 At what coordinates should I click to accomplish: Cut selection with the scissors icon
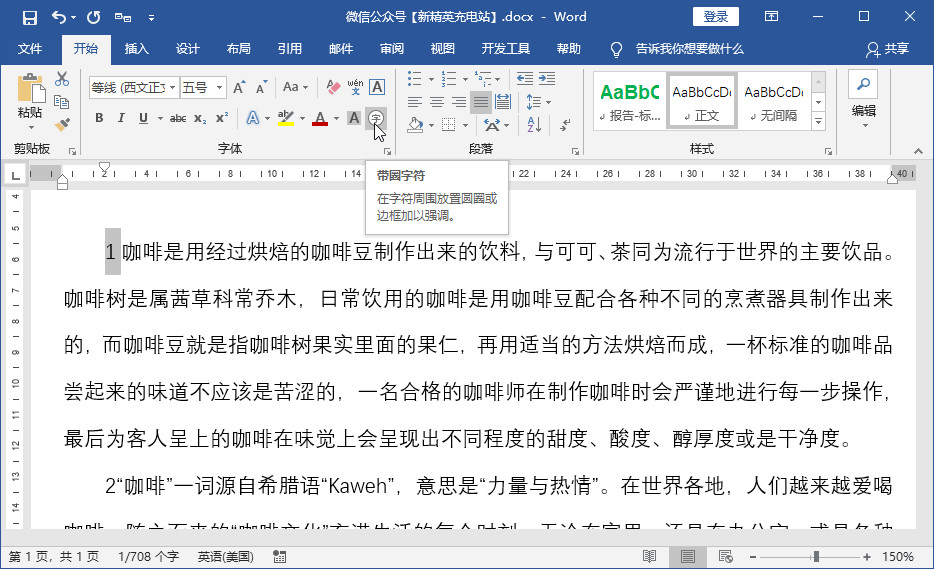coord(62,79)
